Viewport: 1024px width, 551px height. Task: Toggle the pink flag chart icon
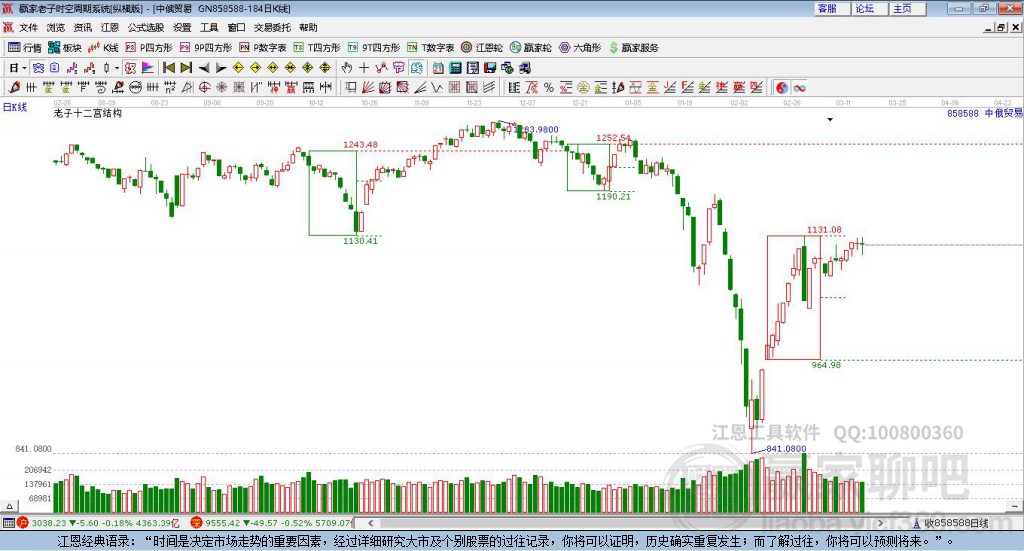148,67
